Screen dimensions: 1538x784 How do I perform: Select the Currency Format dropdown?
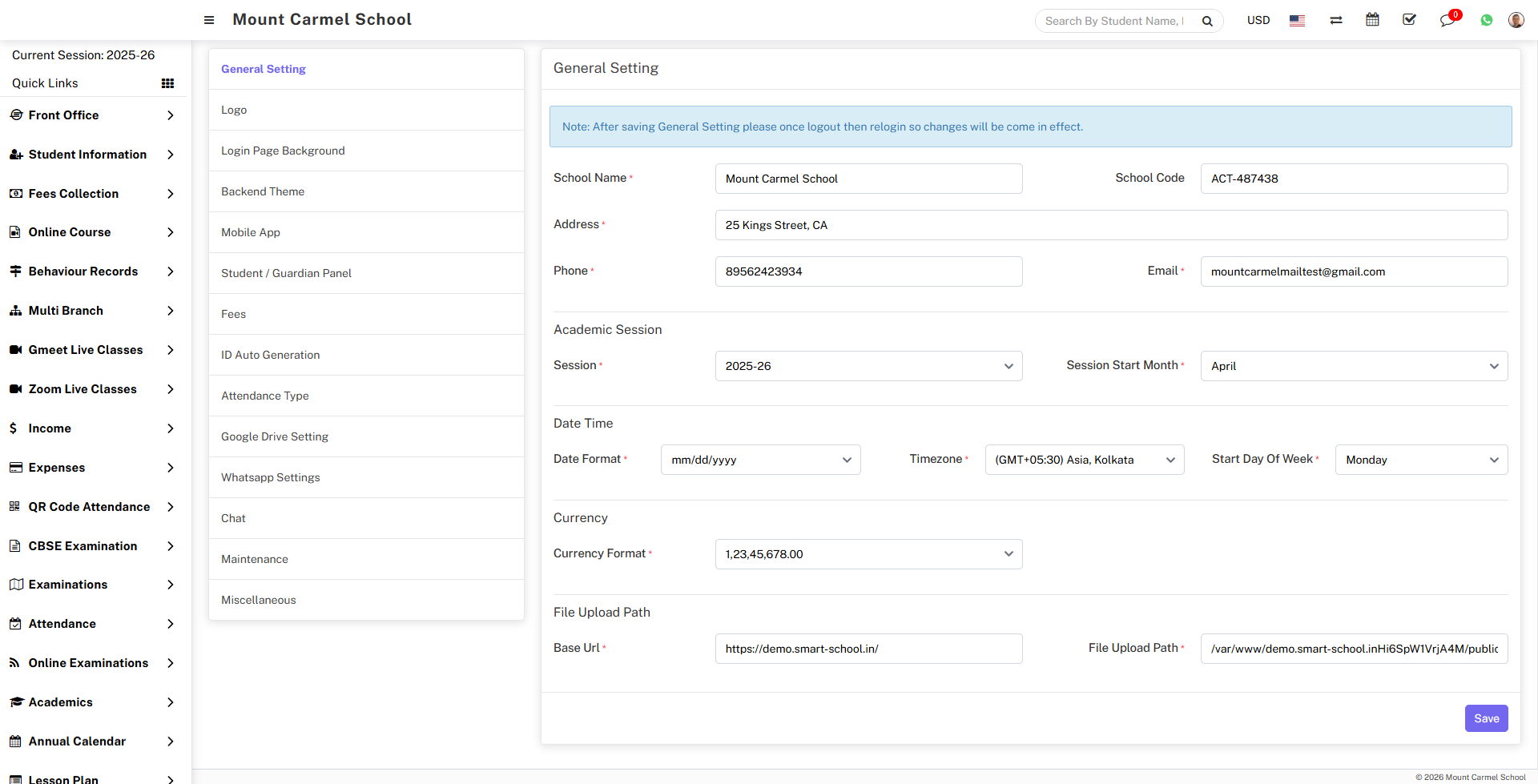868,554
